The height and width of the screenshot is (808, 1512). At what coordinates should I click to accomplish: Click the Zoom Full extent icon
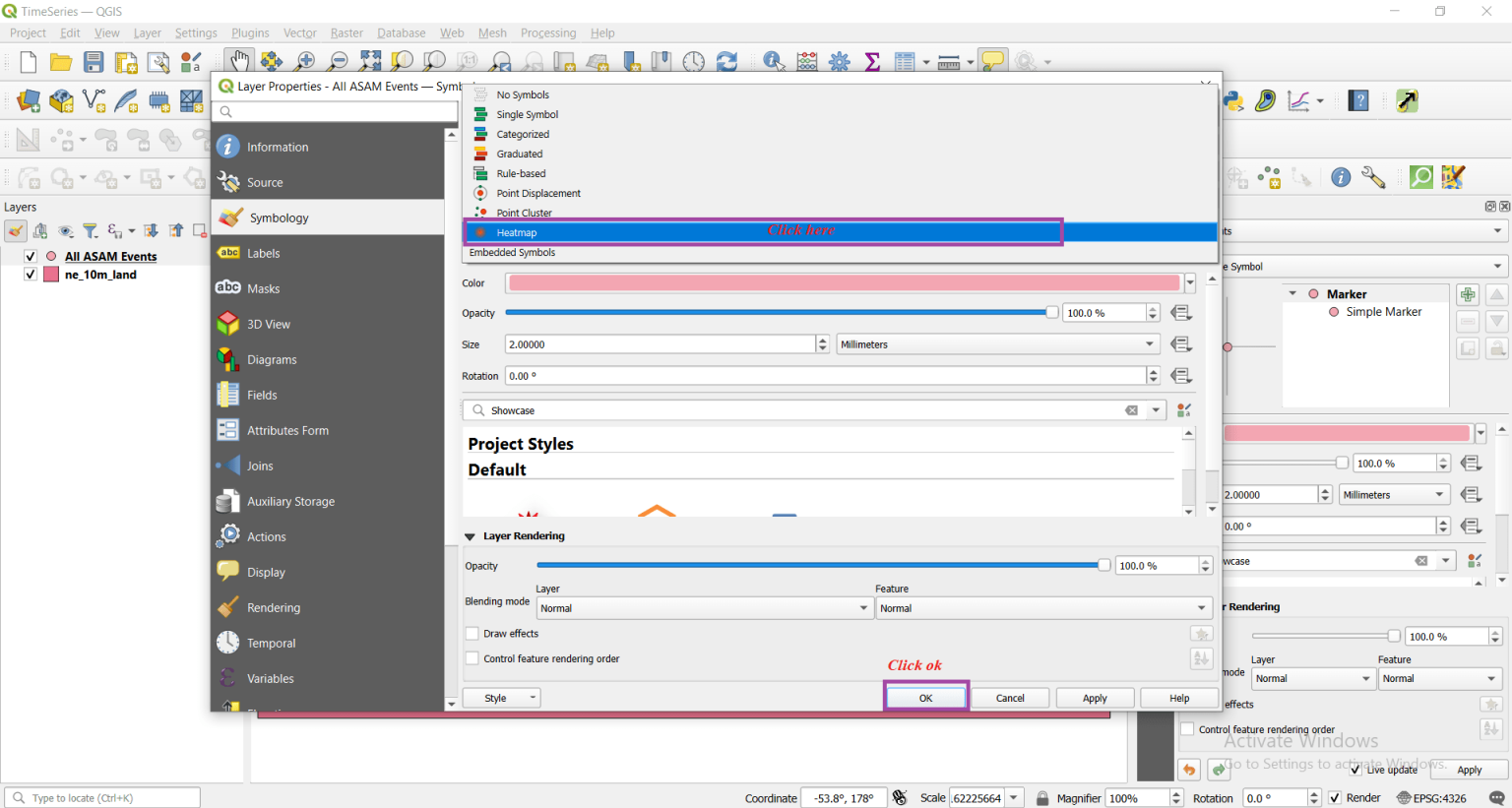tap(369, 61)
